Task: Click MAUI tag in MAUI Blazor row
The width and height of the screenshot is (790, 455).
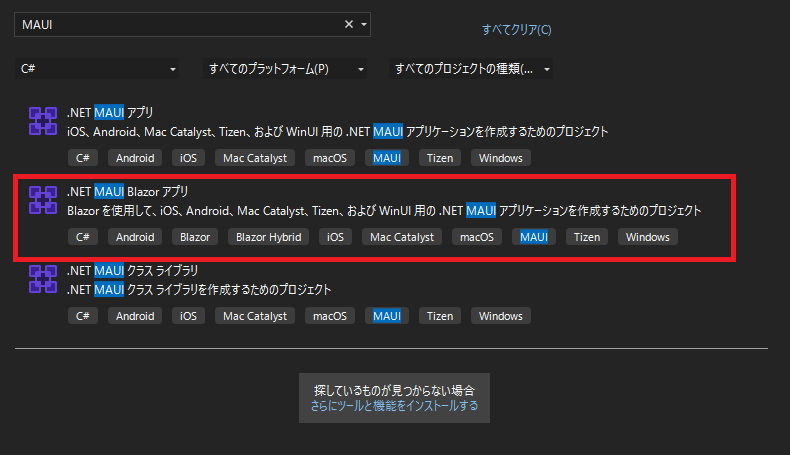Action: coord(534,237)
